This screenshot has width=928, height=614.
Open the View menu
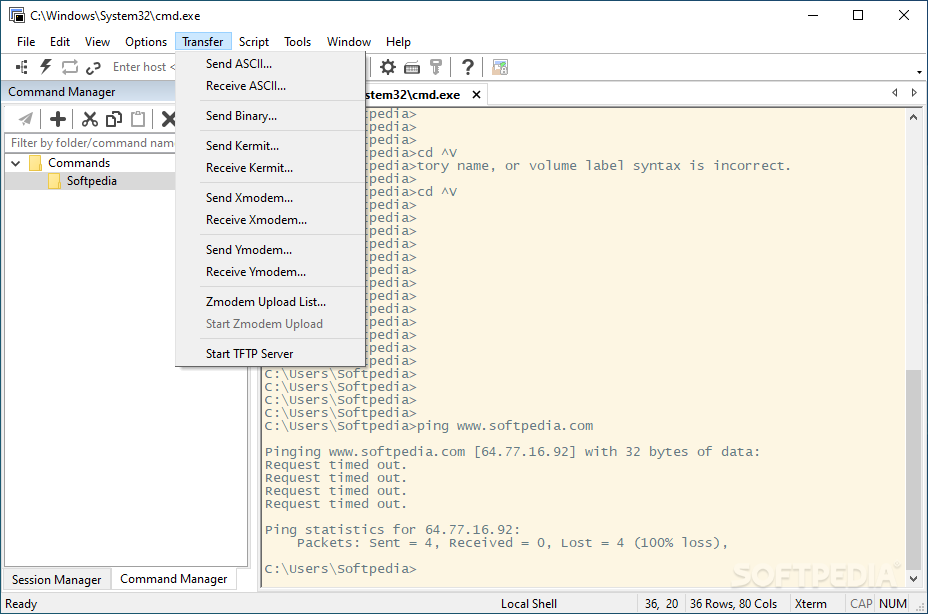(x=97, y=42)
